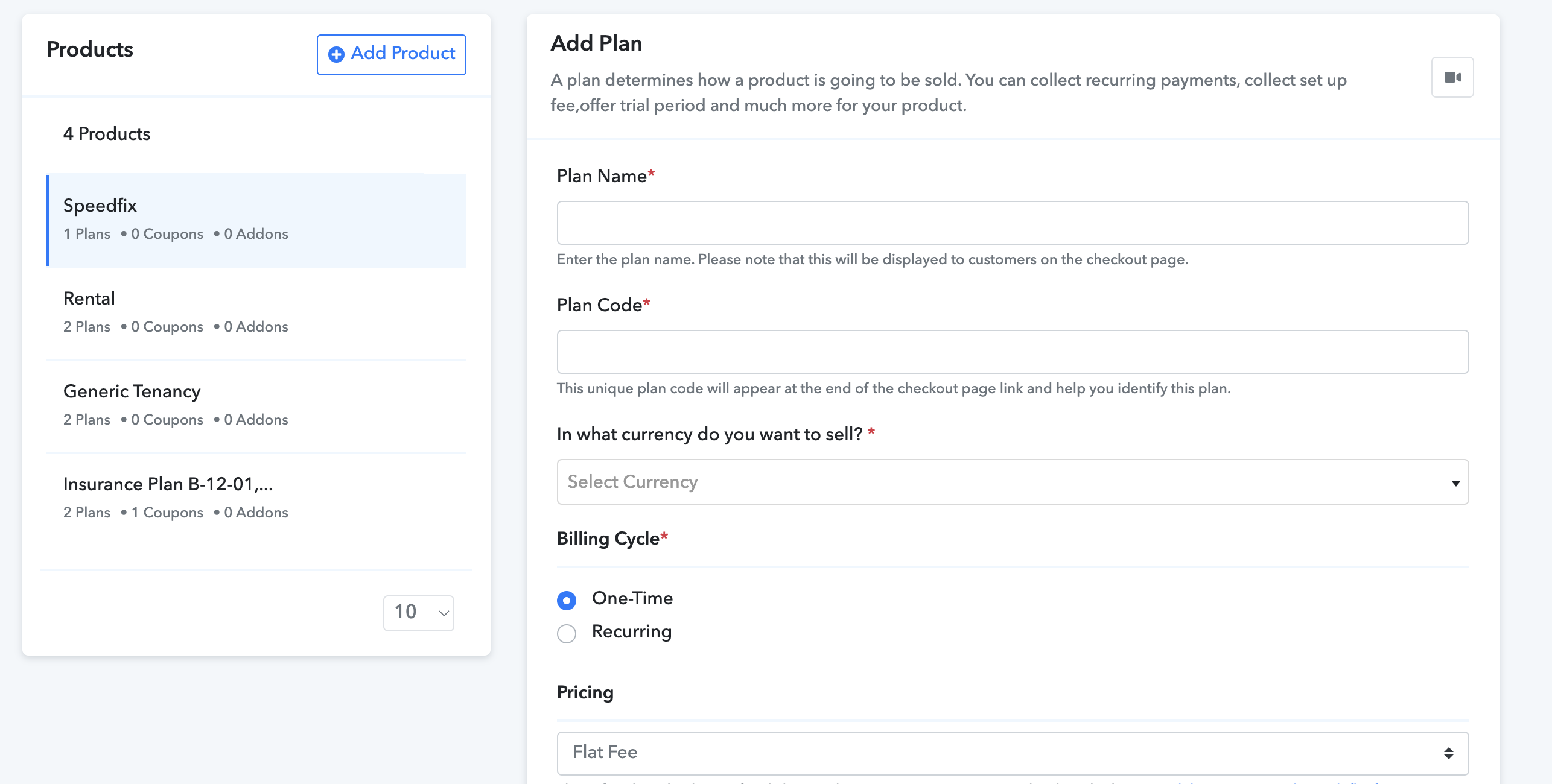The height and width of the screenshot is (784, 1552).
Task: Click the Add Product button
Action: (391, 54)
